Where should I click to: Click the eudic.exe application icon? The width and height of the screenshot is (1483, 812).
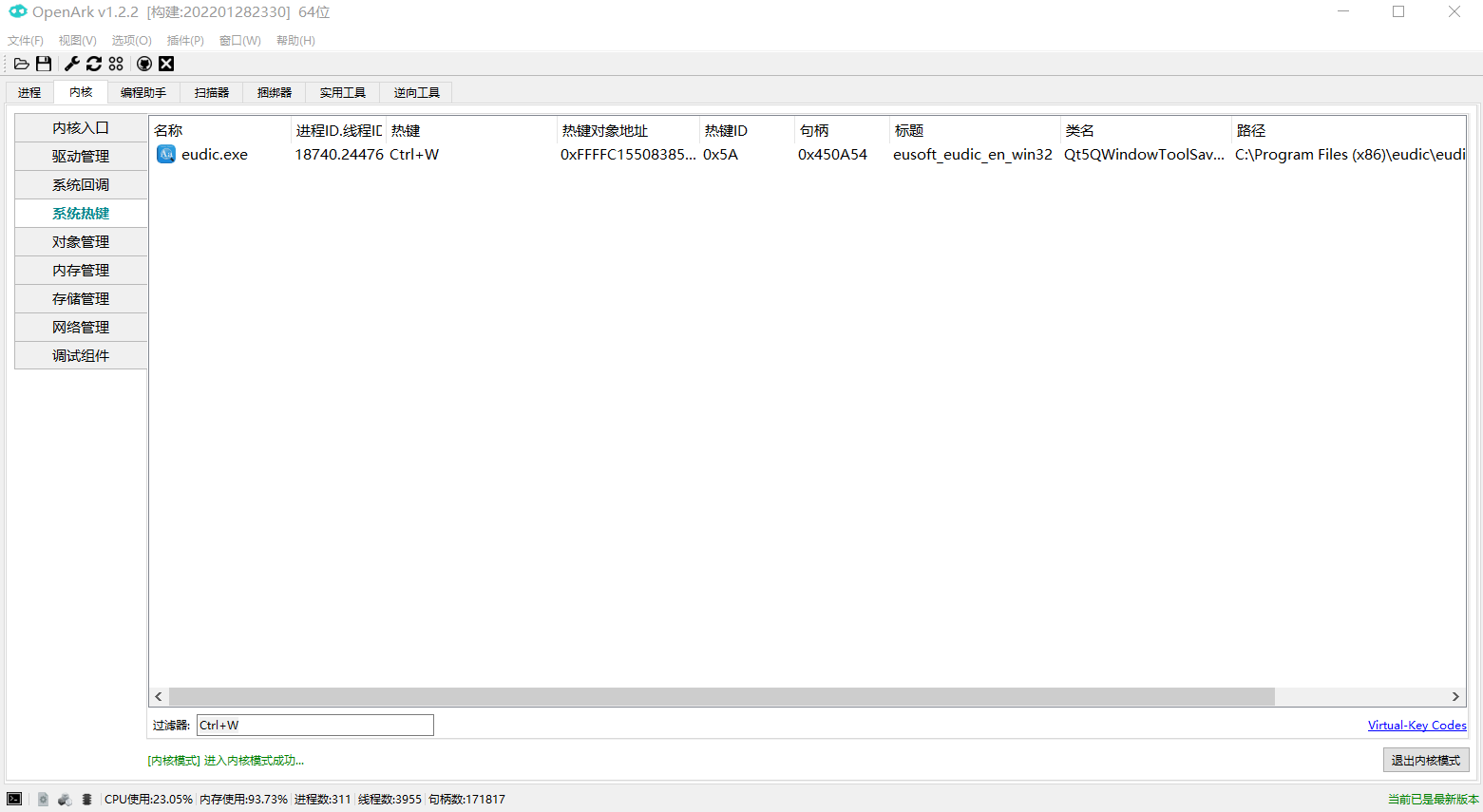coord(166,154)
